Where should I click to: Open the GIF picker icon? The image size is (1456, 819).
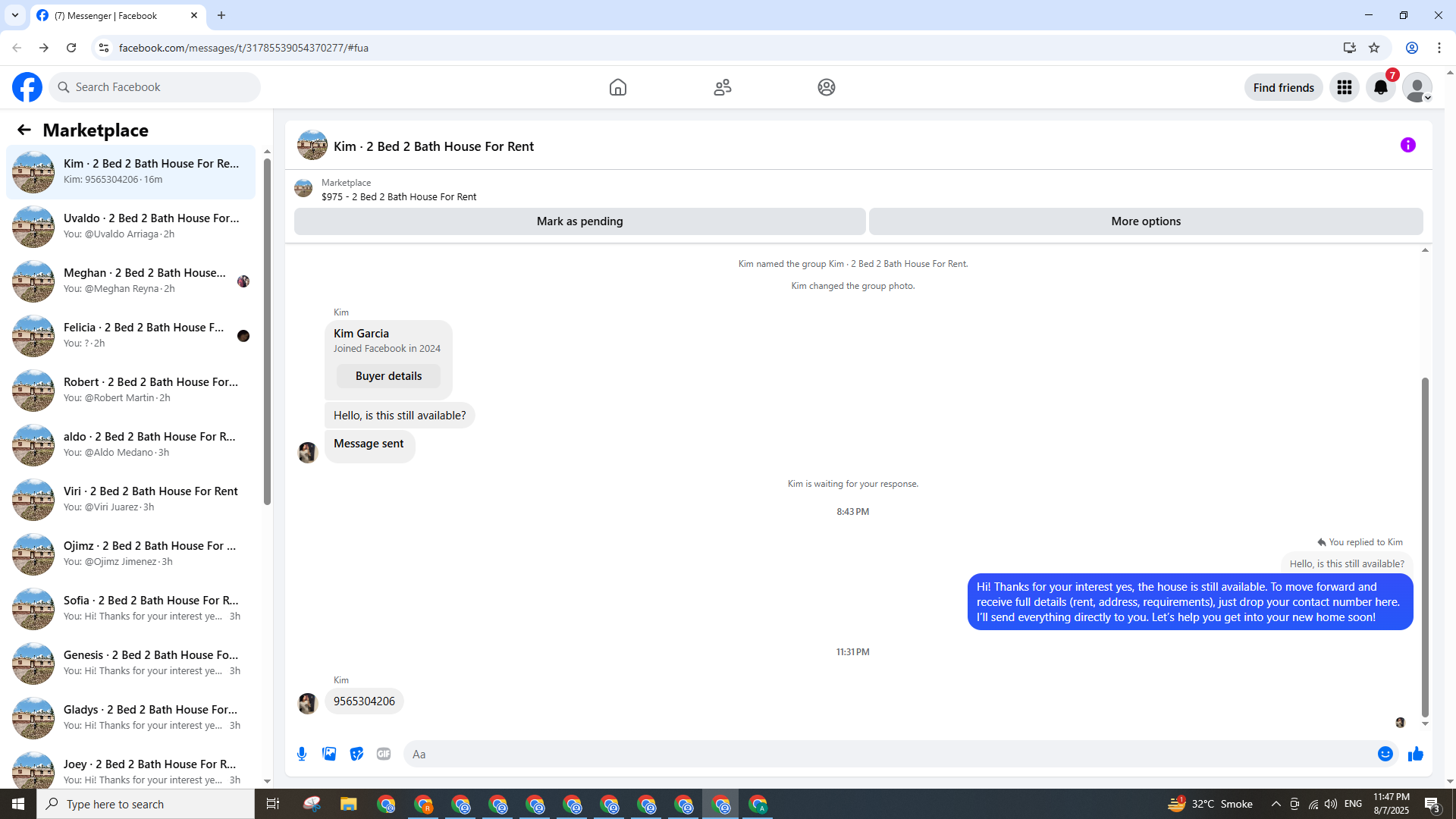[384, 754]
